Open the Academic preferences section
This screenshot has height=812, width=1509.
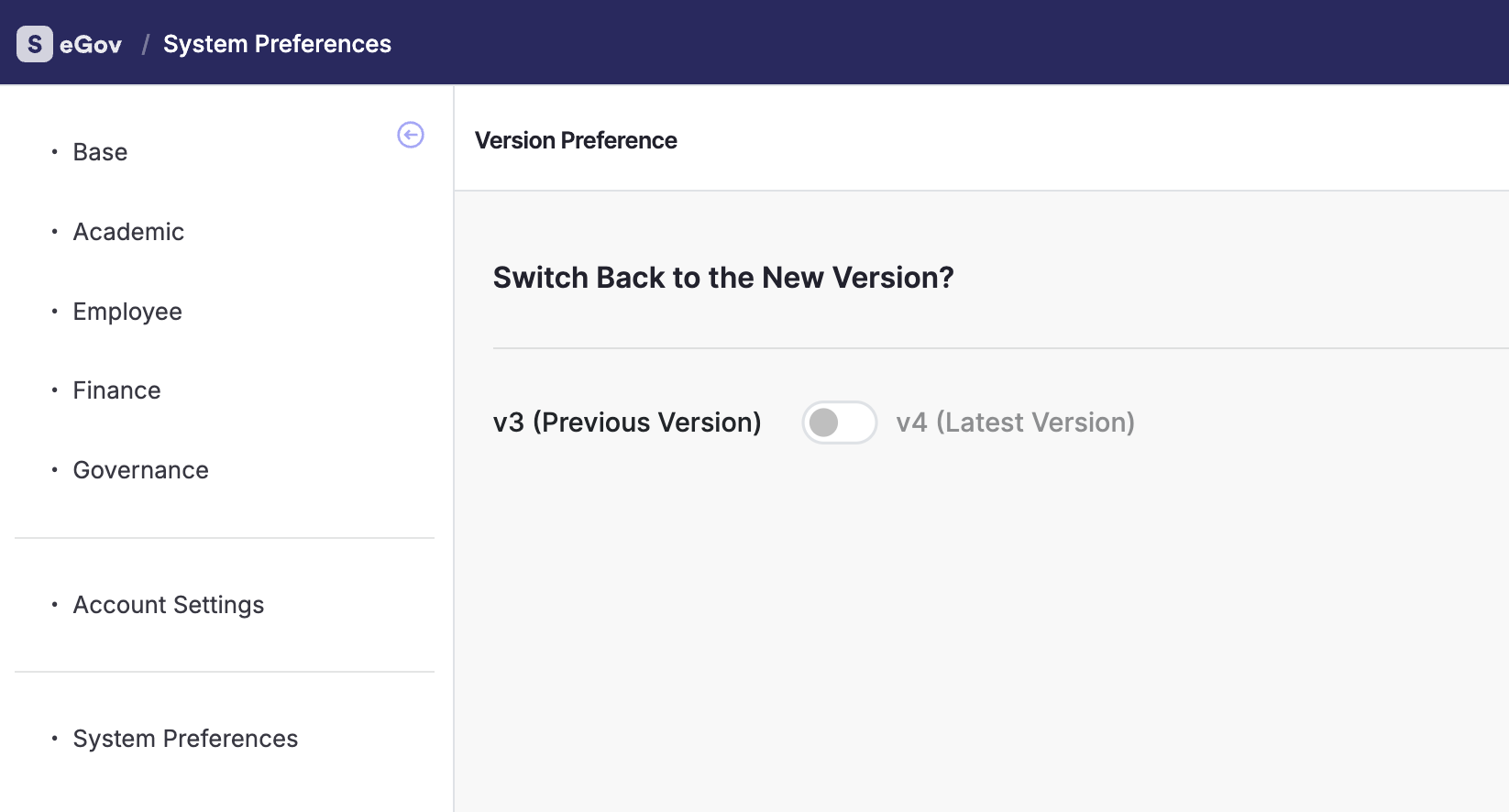[128, 232]
